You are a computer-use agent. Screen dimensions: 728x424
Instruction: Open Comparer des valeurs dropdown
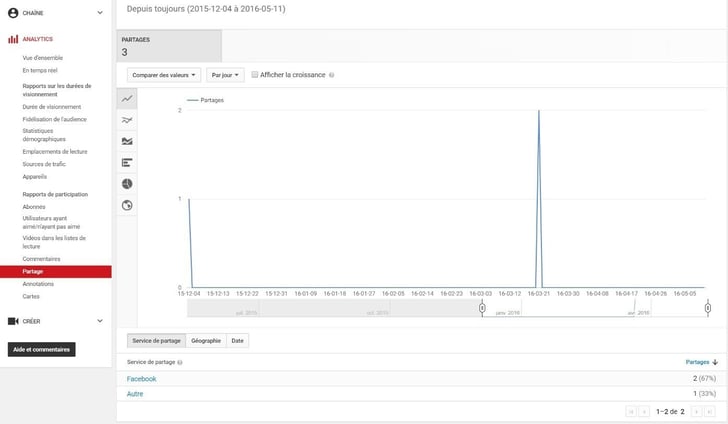tap(163, 75)
